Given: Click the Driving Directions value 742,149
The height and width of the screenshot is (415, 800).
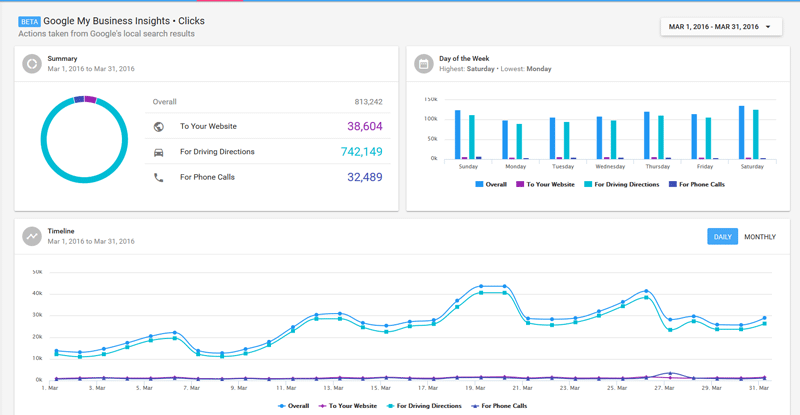Looking at the screenshot, I should 361,152.
